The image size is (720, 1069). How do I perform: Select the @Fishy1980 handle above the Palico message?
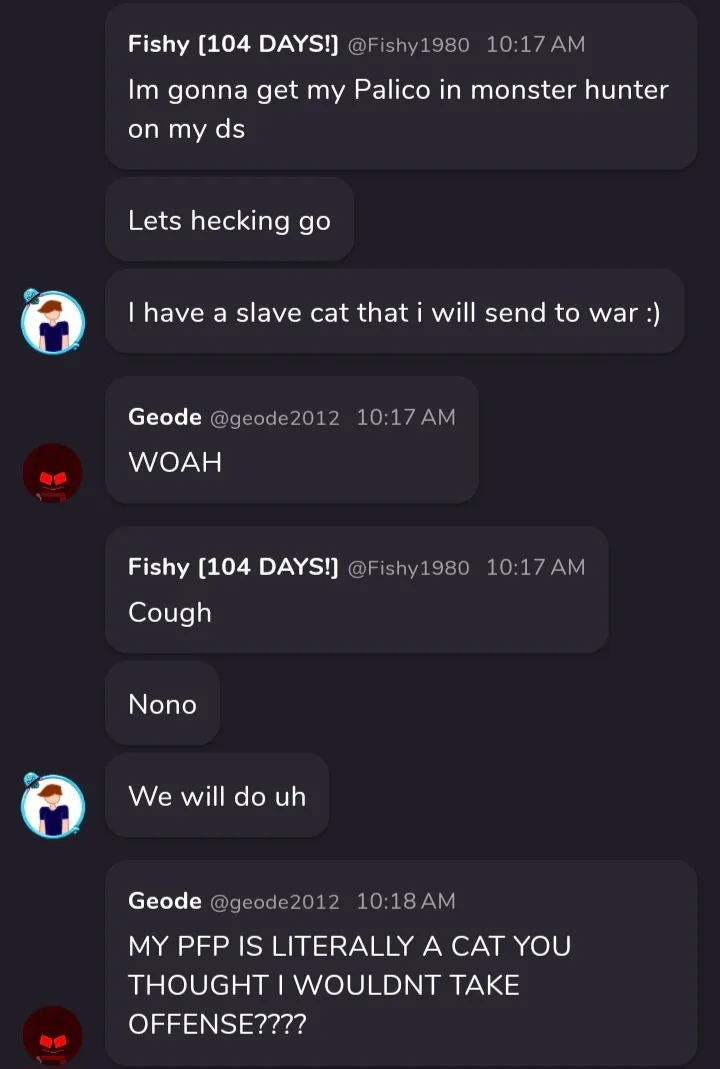[408, 44]
